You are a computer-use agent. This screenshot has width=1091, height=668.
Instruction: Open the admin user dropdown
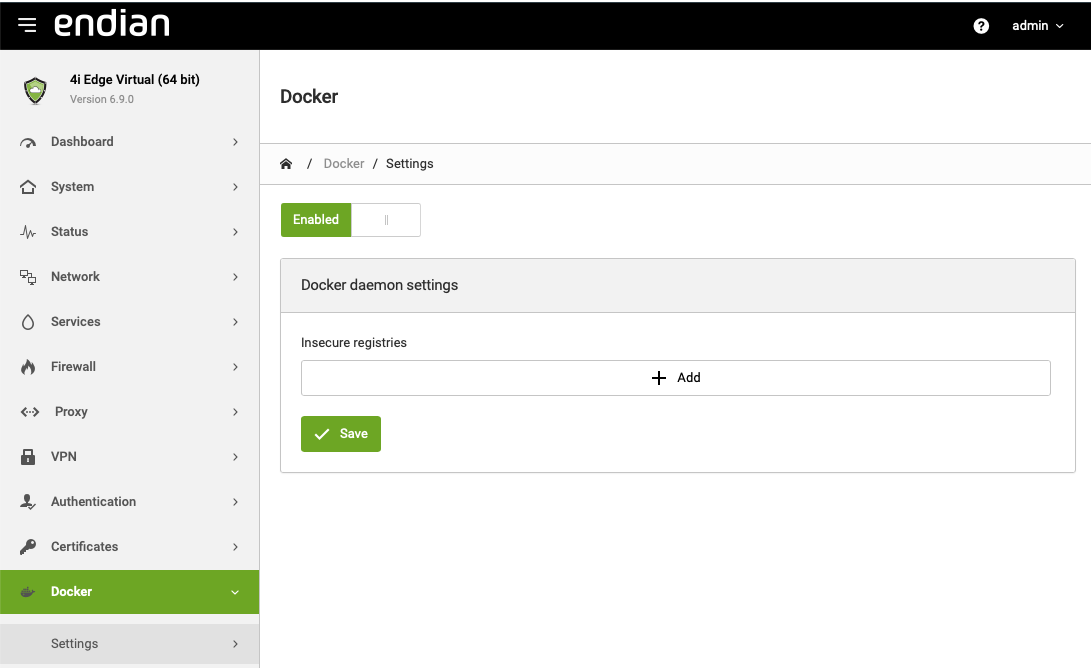pyautogui.click(x=1037, y=26)
